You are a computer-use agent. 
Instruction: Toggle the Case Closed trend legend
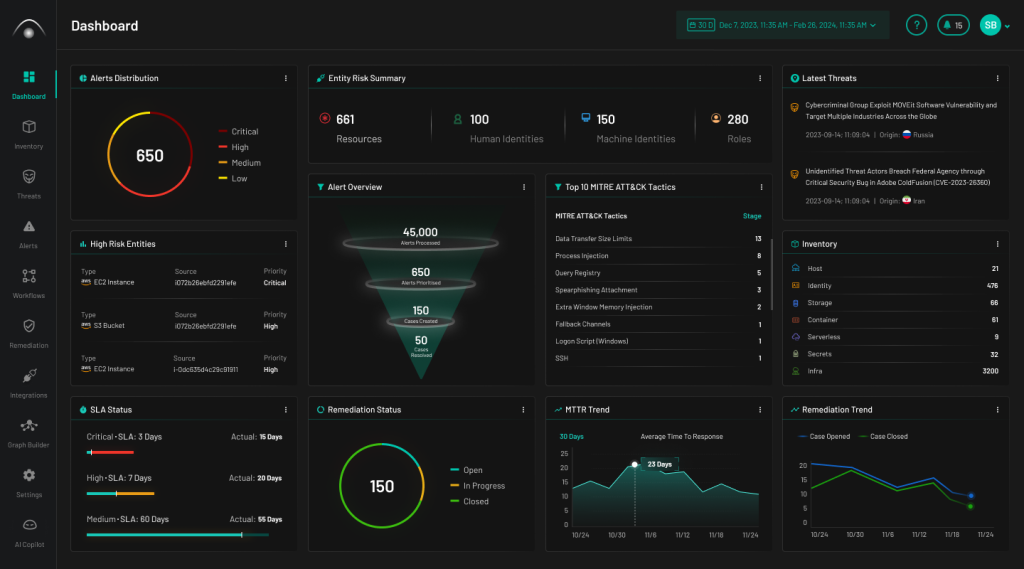(884, 436)
